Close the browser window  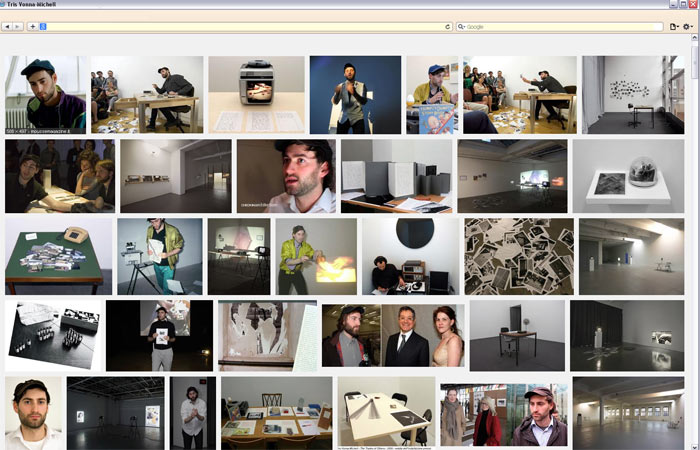[x=693, y=4]
